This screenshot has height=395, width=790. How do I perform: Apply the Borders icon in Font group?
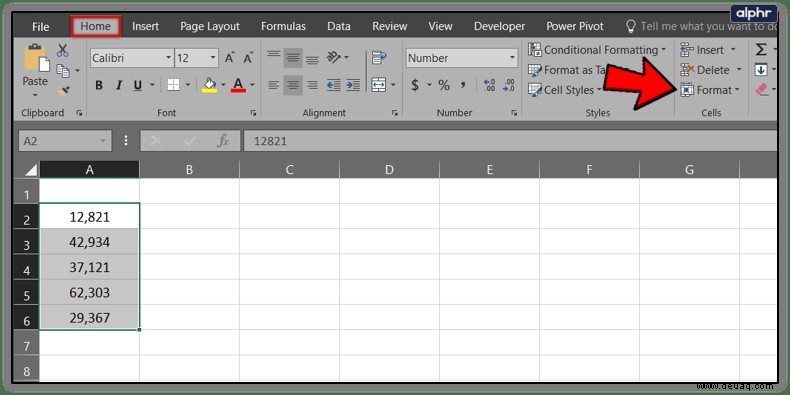(173, 85)
